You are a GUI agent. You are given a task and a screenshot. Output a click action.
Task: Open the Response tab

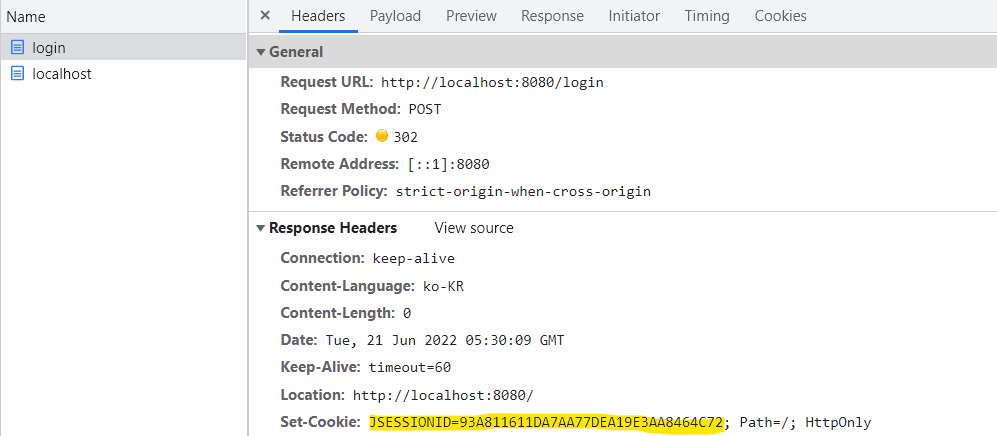coord(553,17)
